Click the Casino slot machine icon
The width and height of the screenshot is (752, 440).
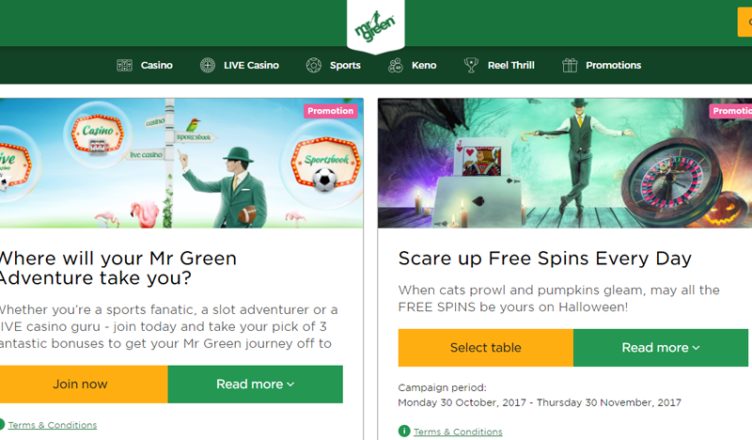pos(124,65)
